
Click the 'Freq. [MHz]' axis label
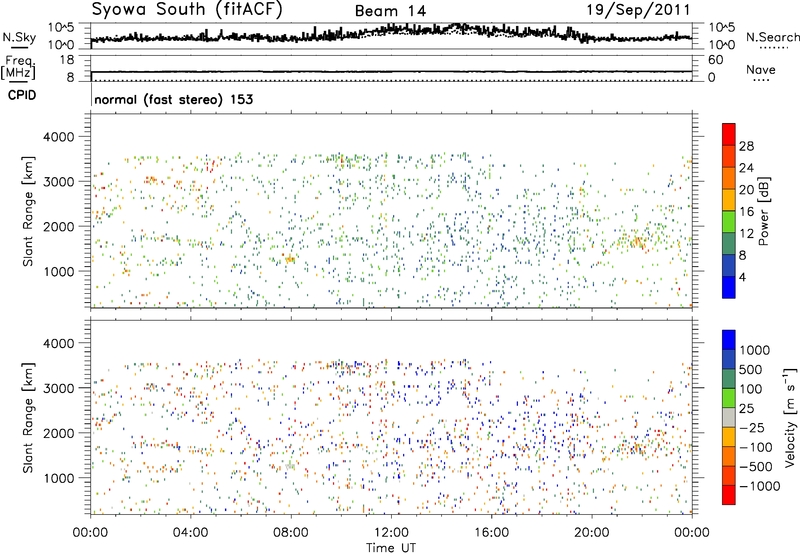pyautogui.click(x=18, y=67)
